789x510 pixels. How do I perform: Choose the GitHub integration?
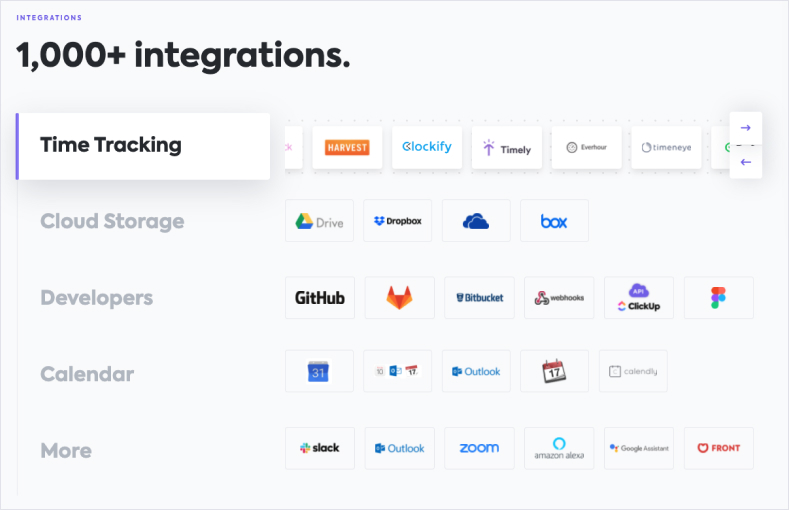[x=320, y=298]
